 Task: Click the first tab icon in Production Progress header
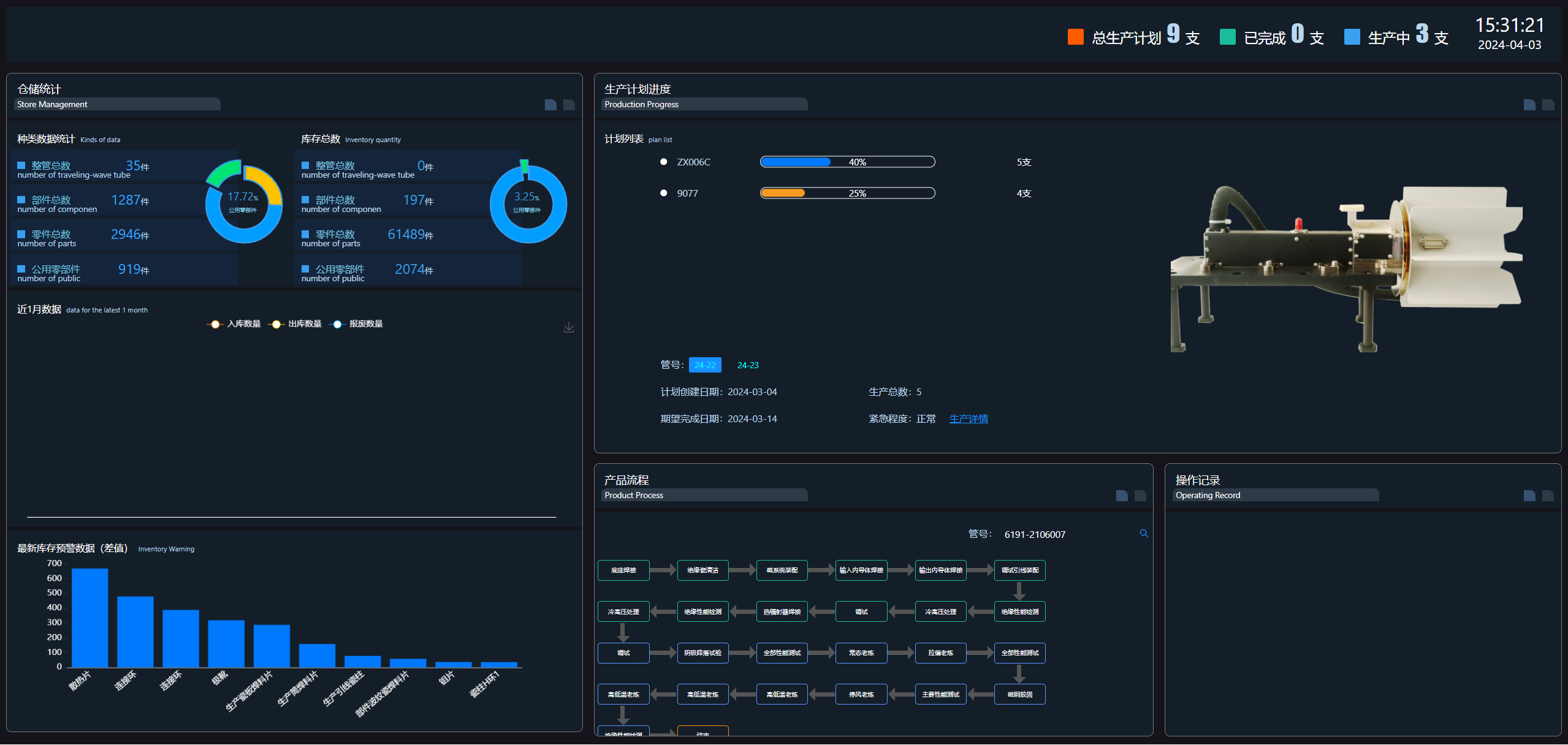coord(1529,105)
